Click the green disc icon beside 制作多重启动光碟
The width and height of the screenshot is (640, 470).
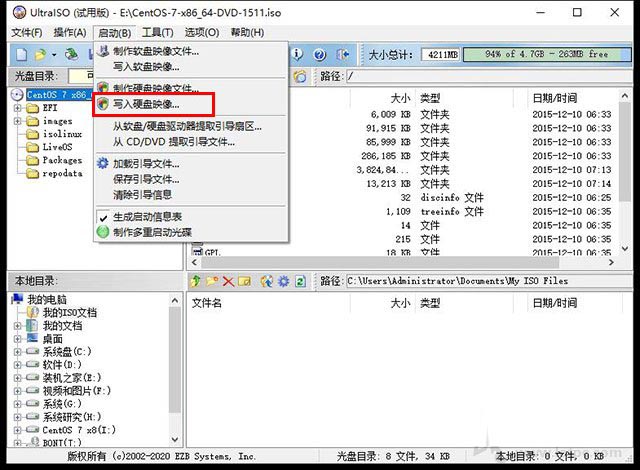pos(103,232)
